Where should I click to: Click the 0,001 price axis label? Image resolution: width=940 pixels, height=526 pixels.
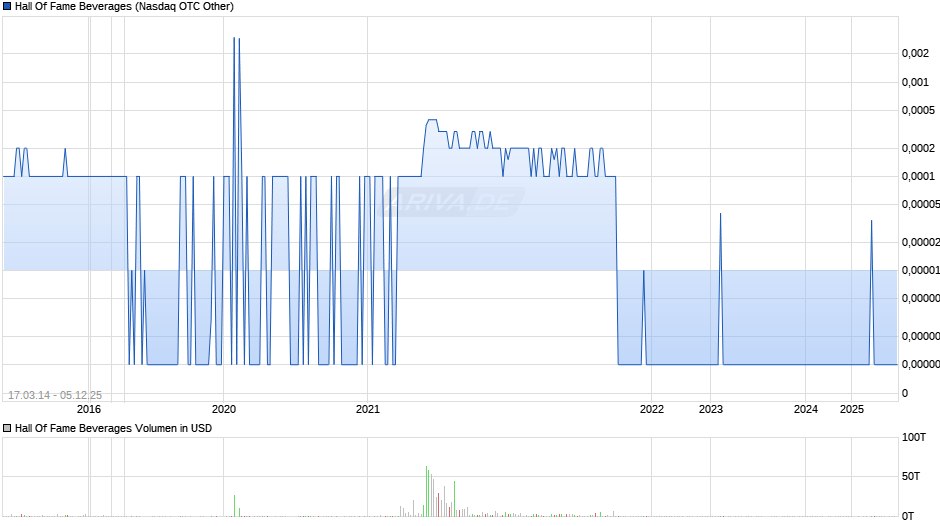click(915, 83)
